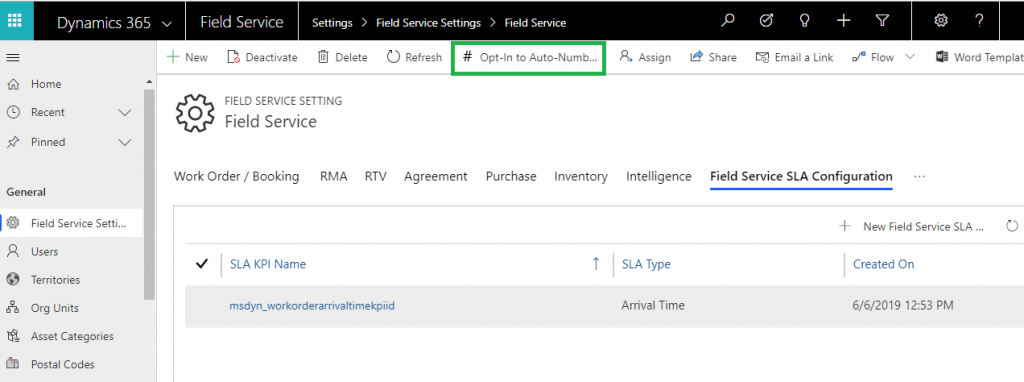Click the Territories globe icon
This screenshot has width=1024, height=382.
click(12, 279)
